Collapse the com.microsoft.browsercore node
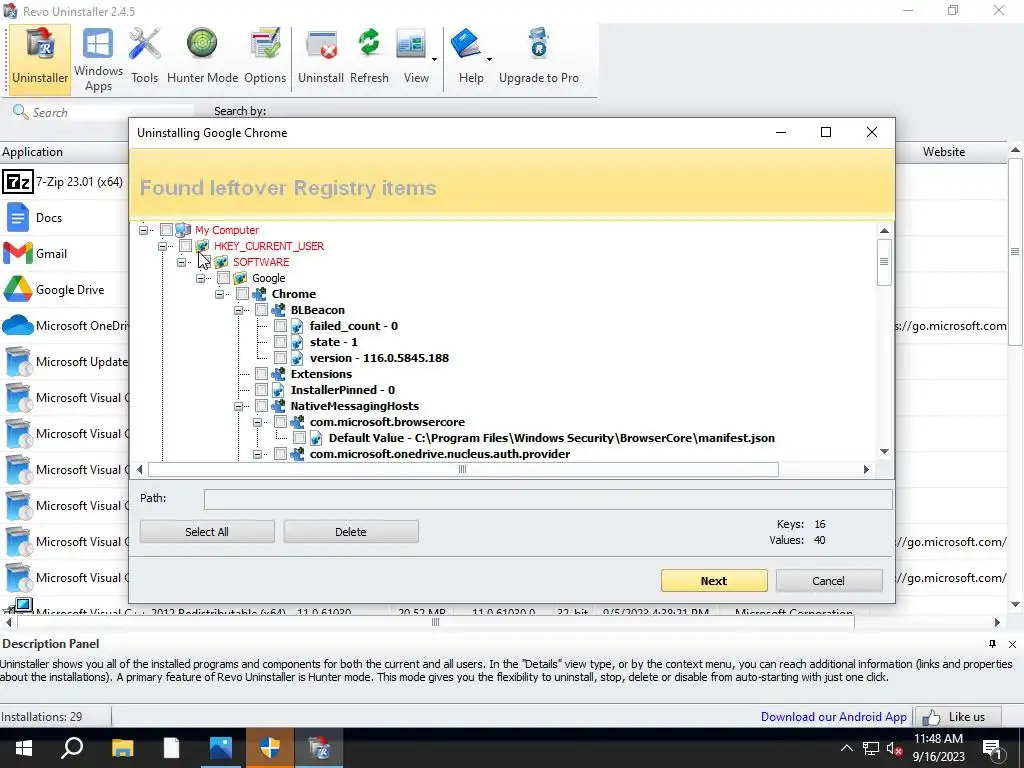The height and width of the screenshot is (768, 1024). [257, 422]
